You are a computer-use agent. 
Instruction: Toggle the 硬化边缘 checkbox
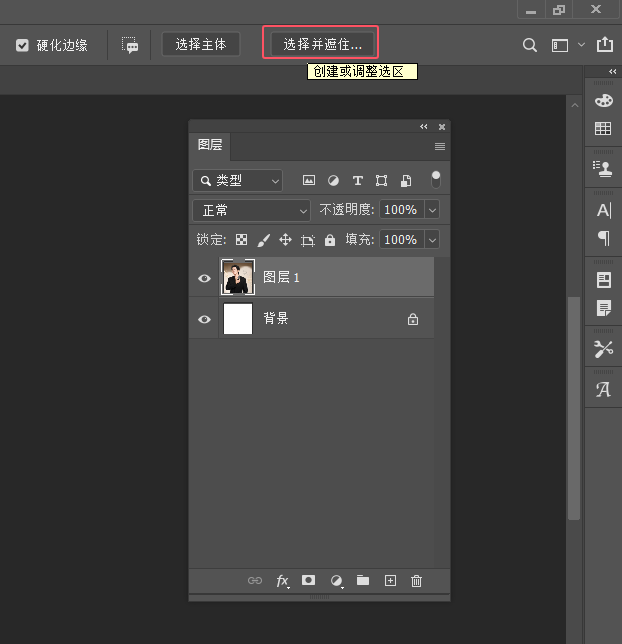click(x=22, y=45)
